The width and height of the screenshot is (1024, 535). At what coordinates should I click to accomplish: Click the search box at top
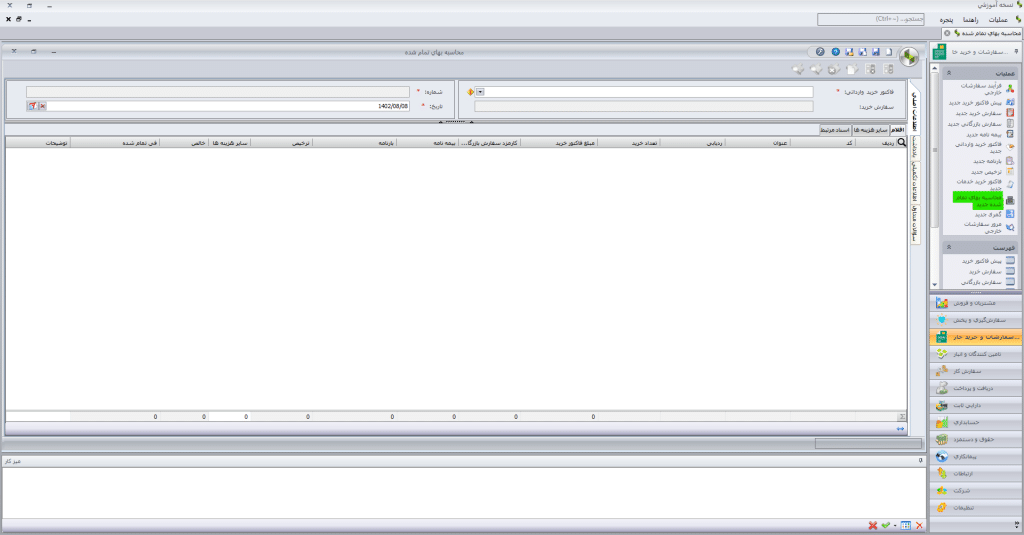pyautogui.click(x=871, y=20)
